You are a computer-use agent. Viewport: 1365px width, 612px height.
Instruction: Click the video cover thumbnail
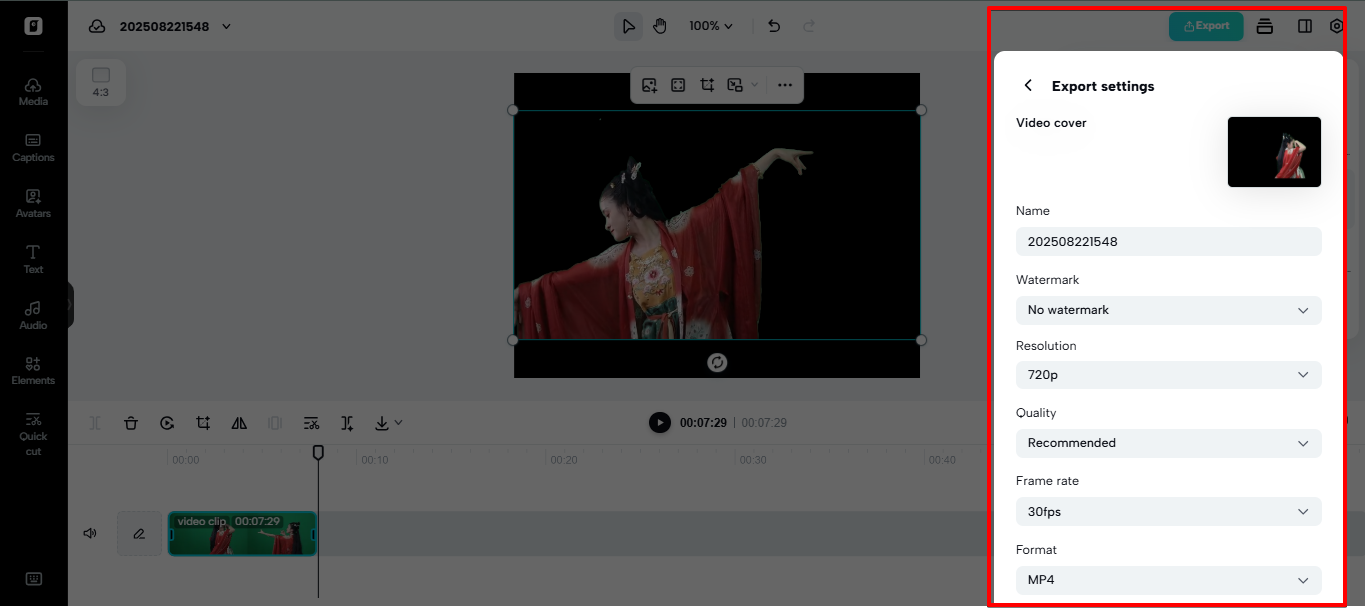click(x=1274, y=152)
